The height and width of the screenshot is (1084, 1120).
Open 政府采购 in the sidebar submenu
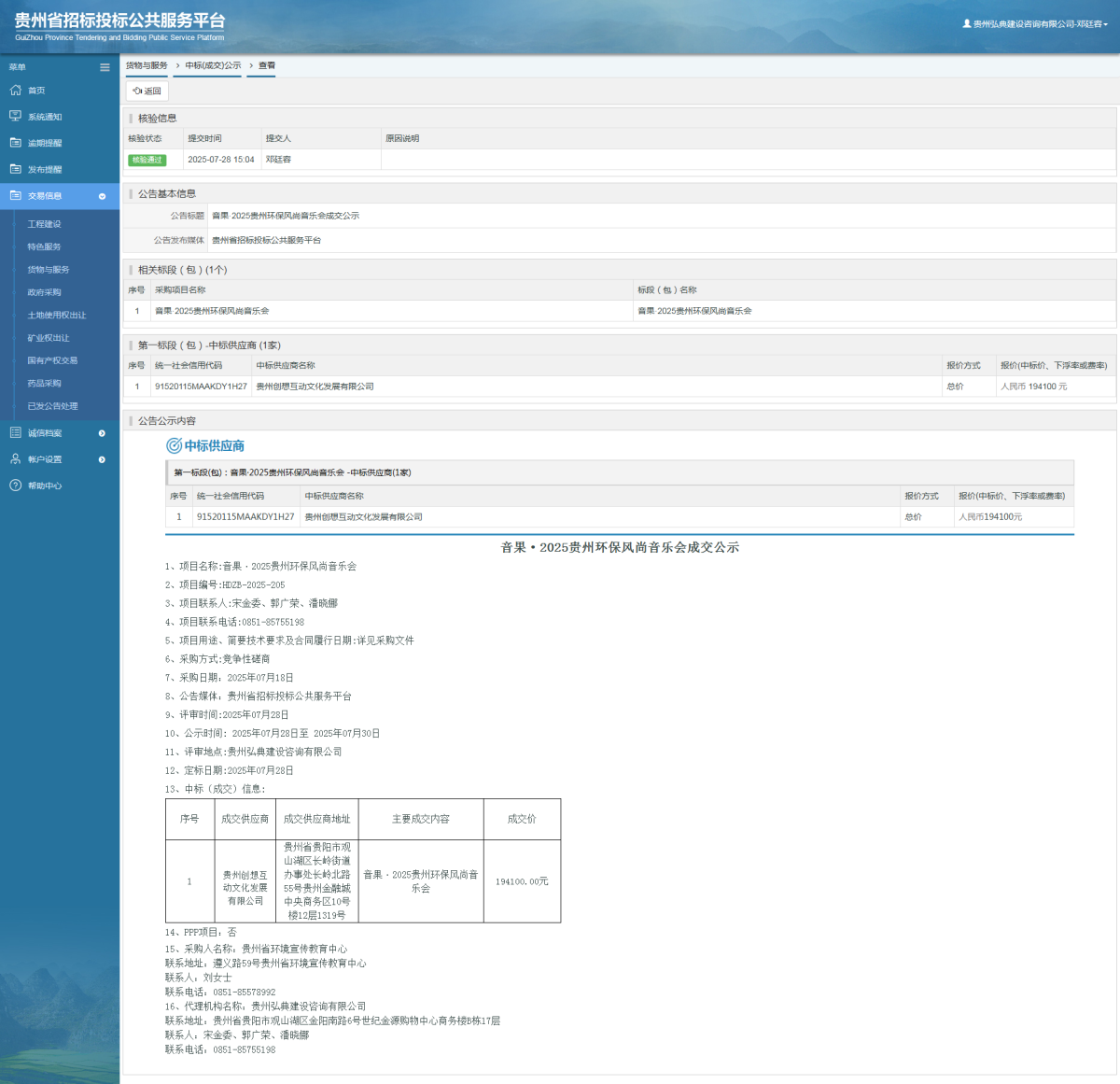pyautogui.click(x=44, y=292)
